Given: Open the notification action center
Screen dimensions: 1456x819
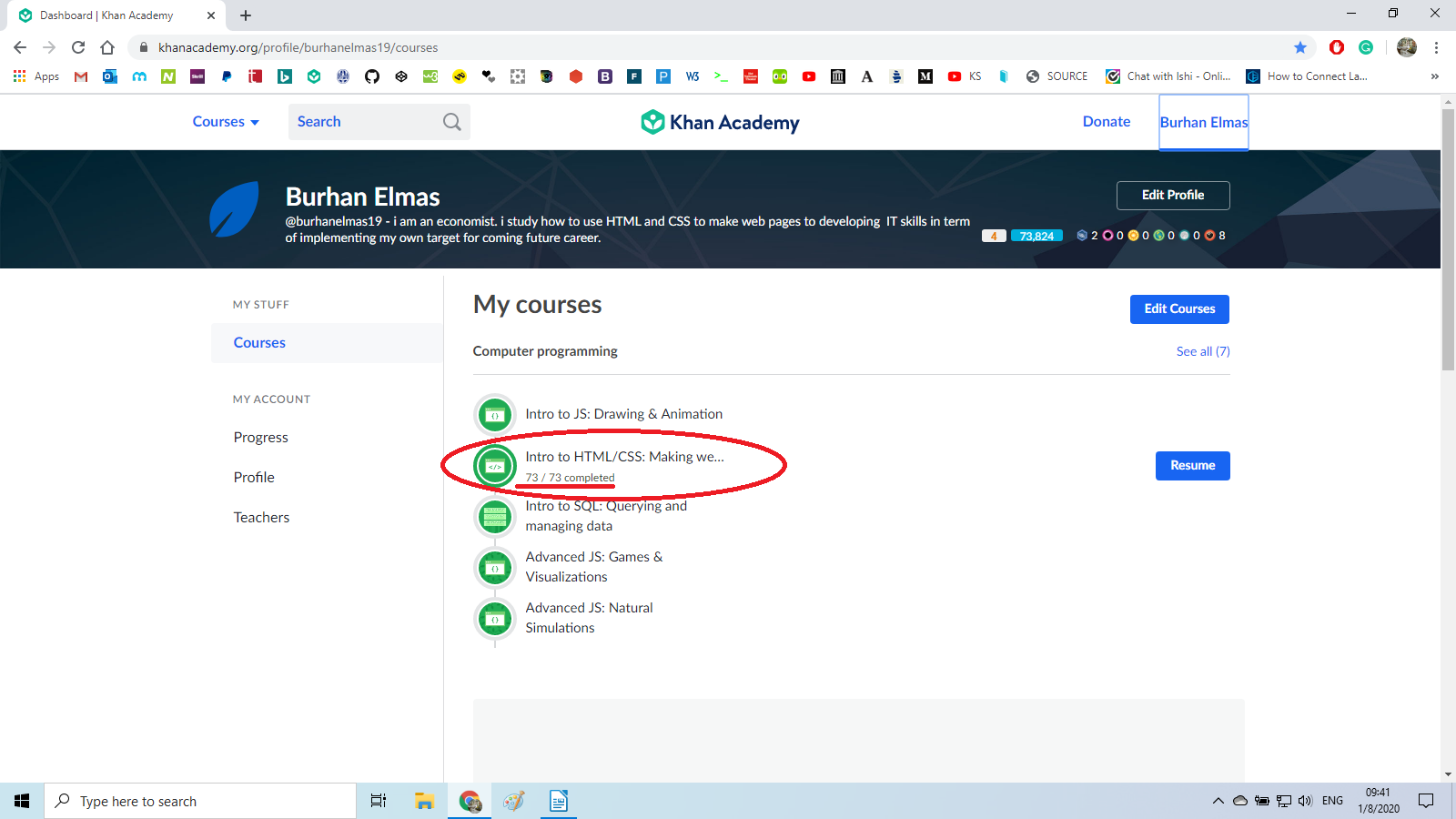Looking at the screenshot, I should pos(1426,801).
